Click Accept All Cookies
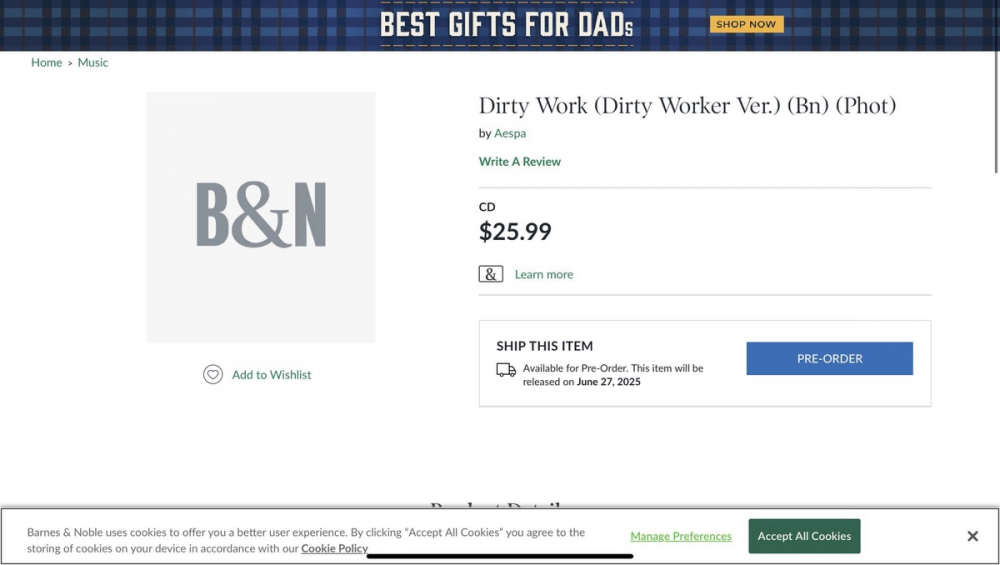 point(804,536)
